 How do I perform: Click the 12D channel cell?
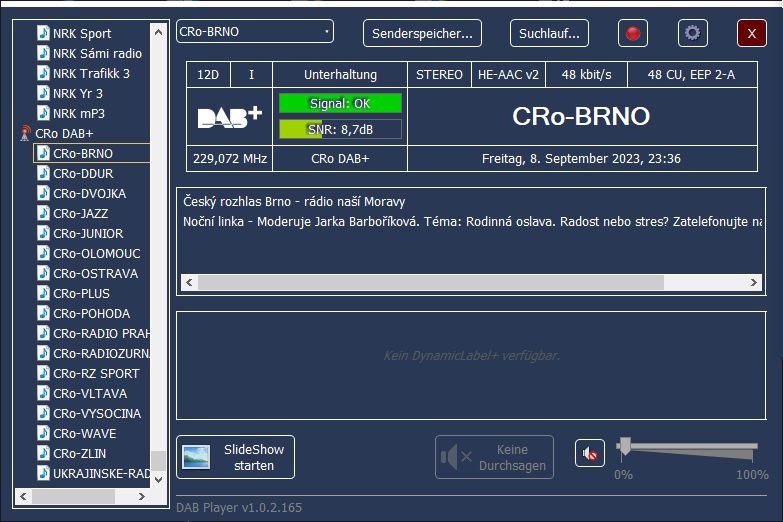(208, 74)
